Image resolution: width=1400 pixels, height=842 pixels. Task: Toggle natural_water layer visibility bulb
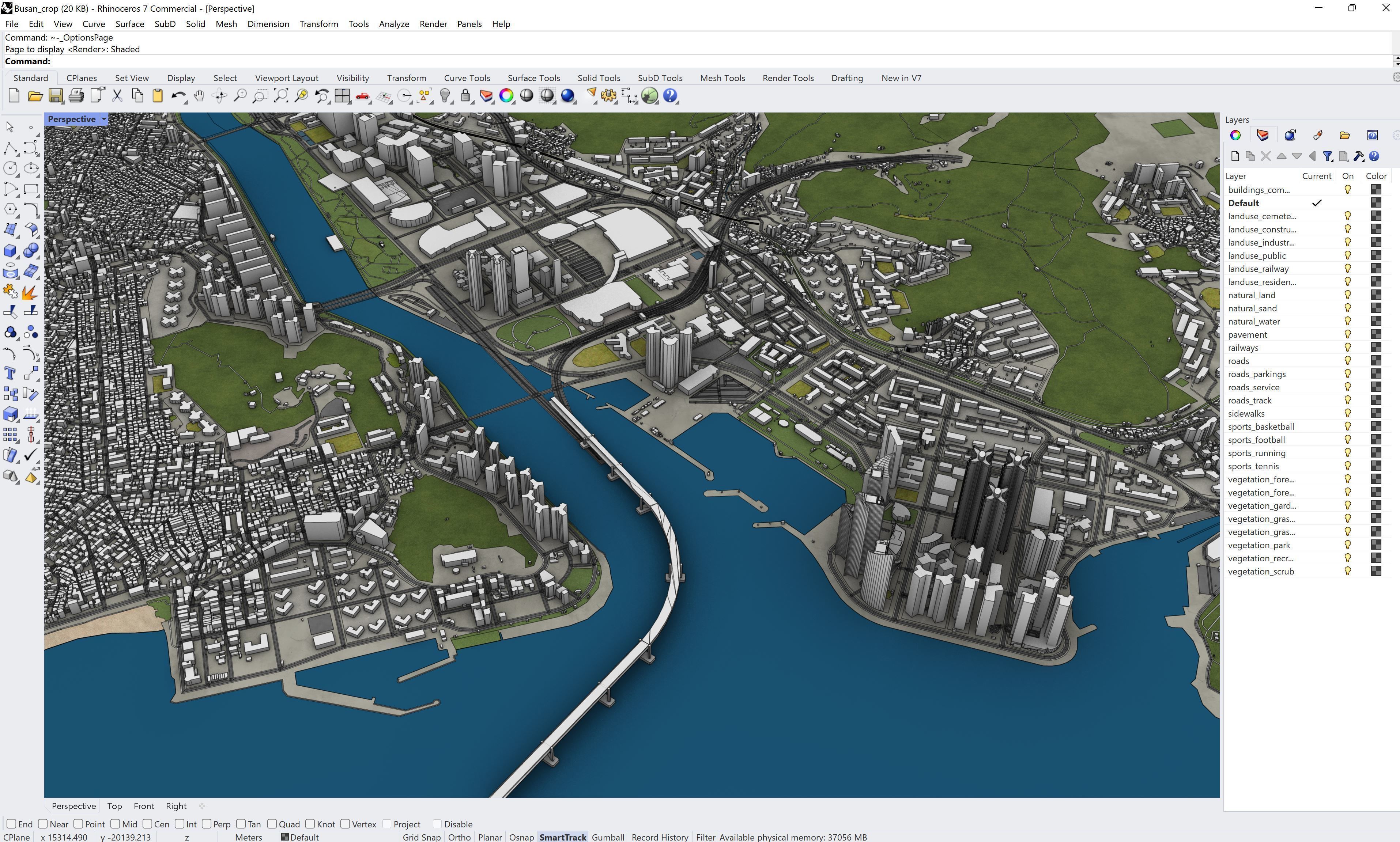click(x=1347, y=321)
